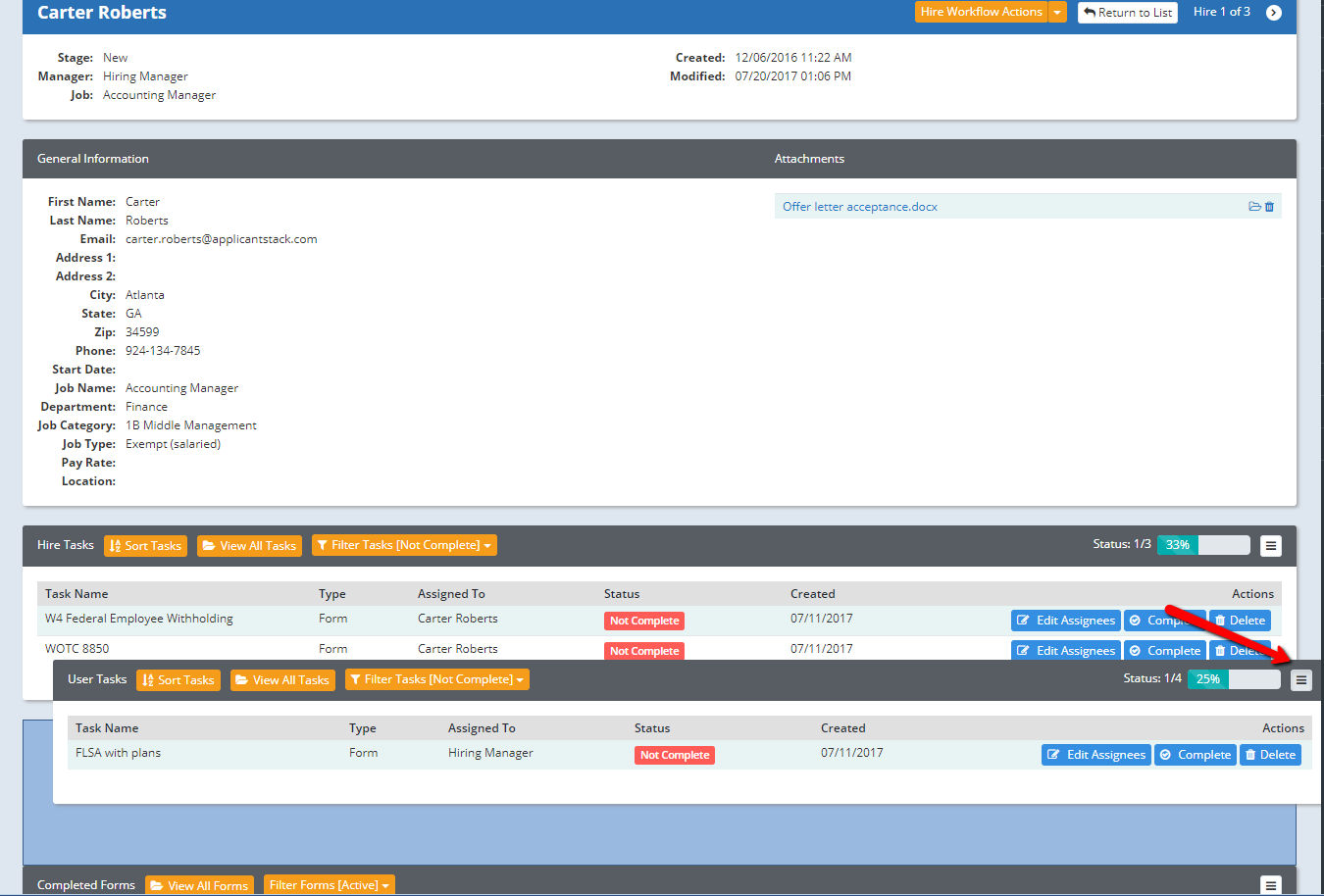The height and width of the screenshot is (896, 1324).
Task: Select View All Forms in Completed Forms
Action: tap(199, 884)
